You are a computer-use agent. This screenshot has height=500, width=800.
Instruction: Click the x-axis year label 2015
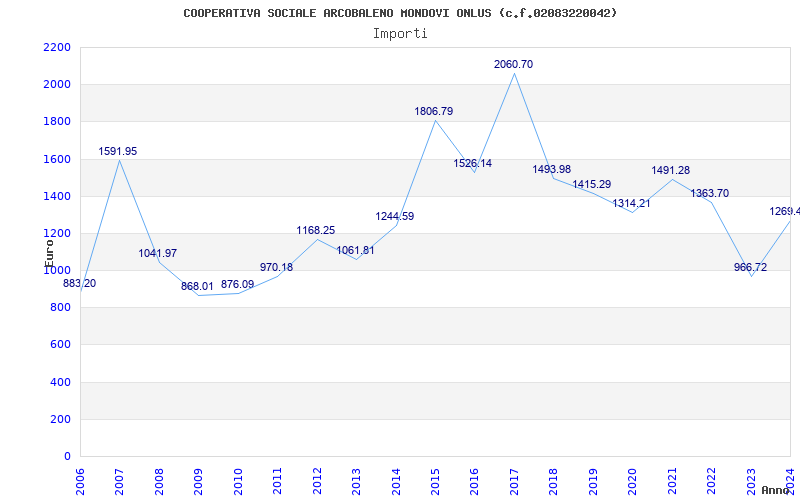435,481
